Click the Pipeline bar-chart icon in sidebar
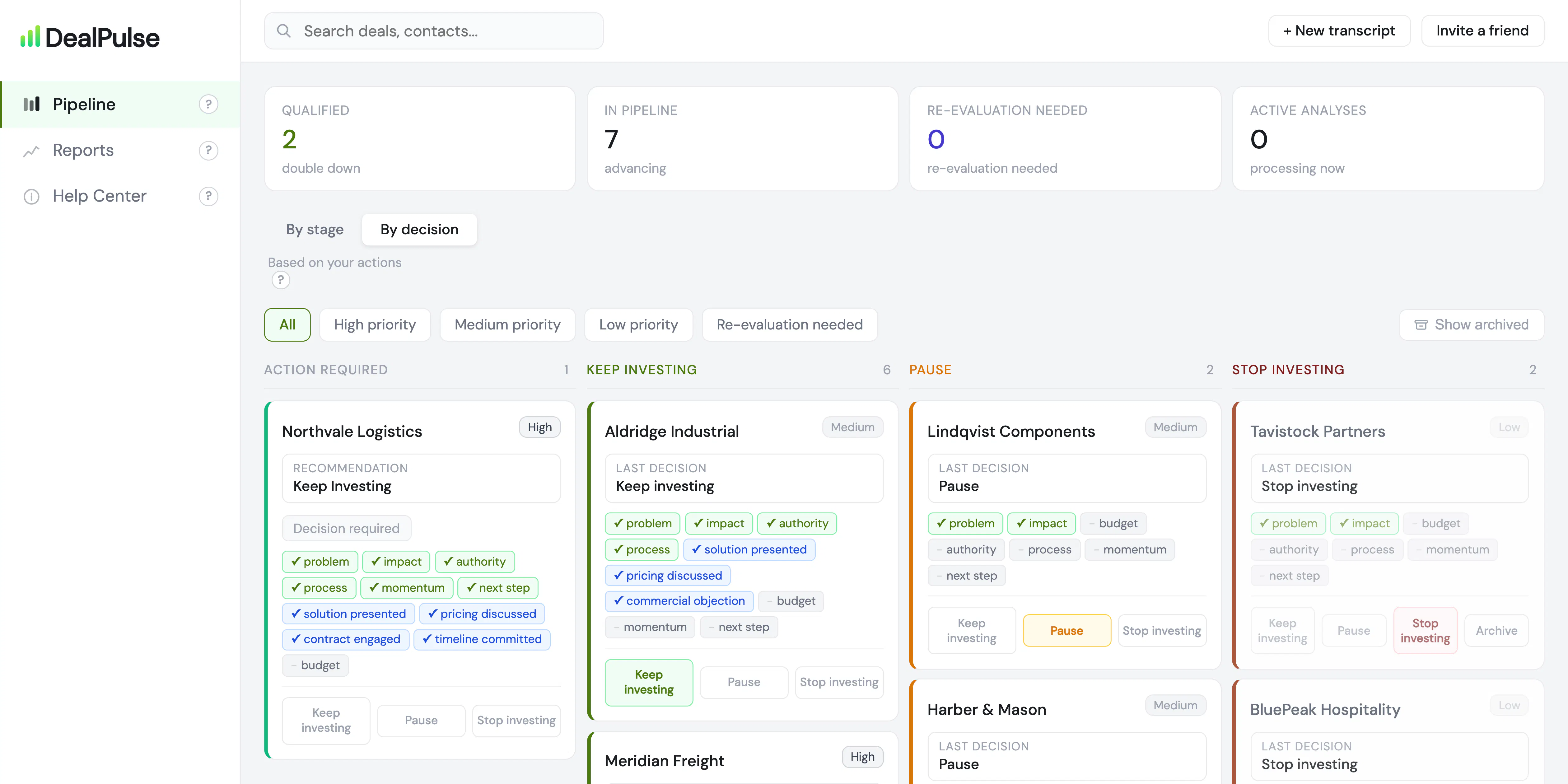The height and width of the screenshot is (784, 1568). click(32, 104)
